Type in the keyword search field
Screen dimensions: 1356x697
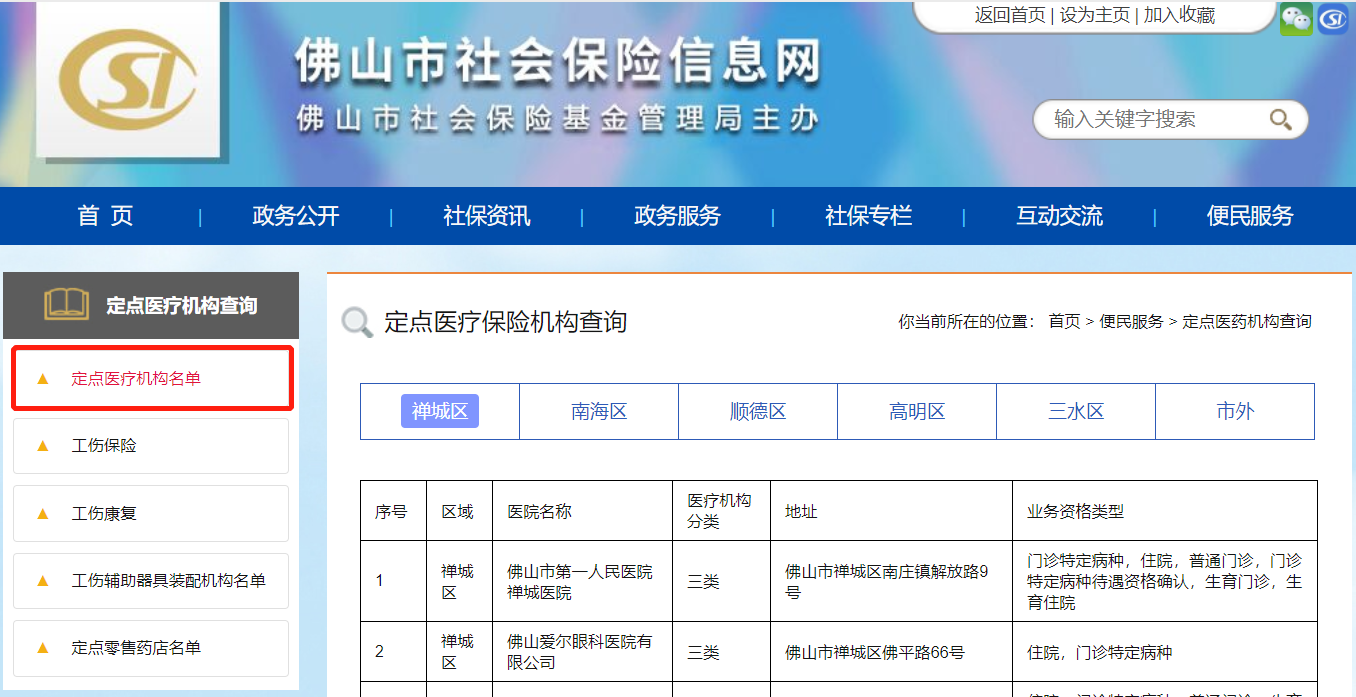[1150, 120]
